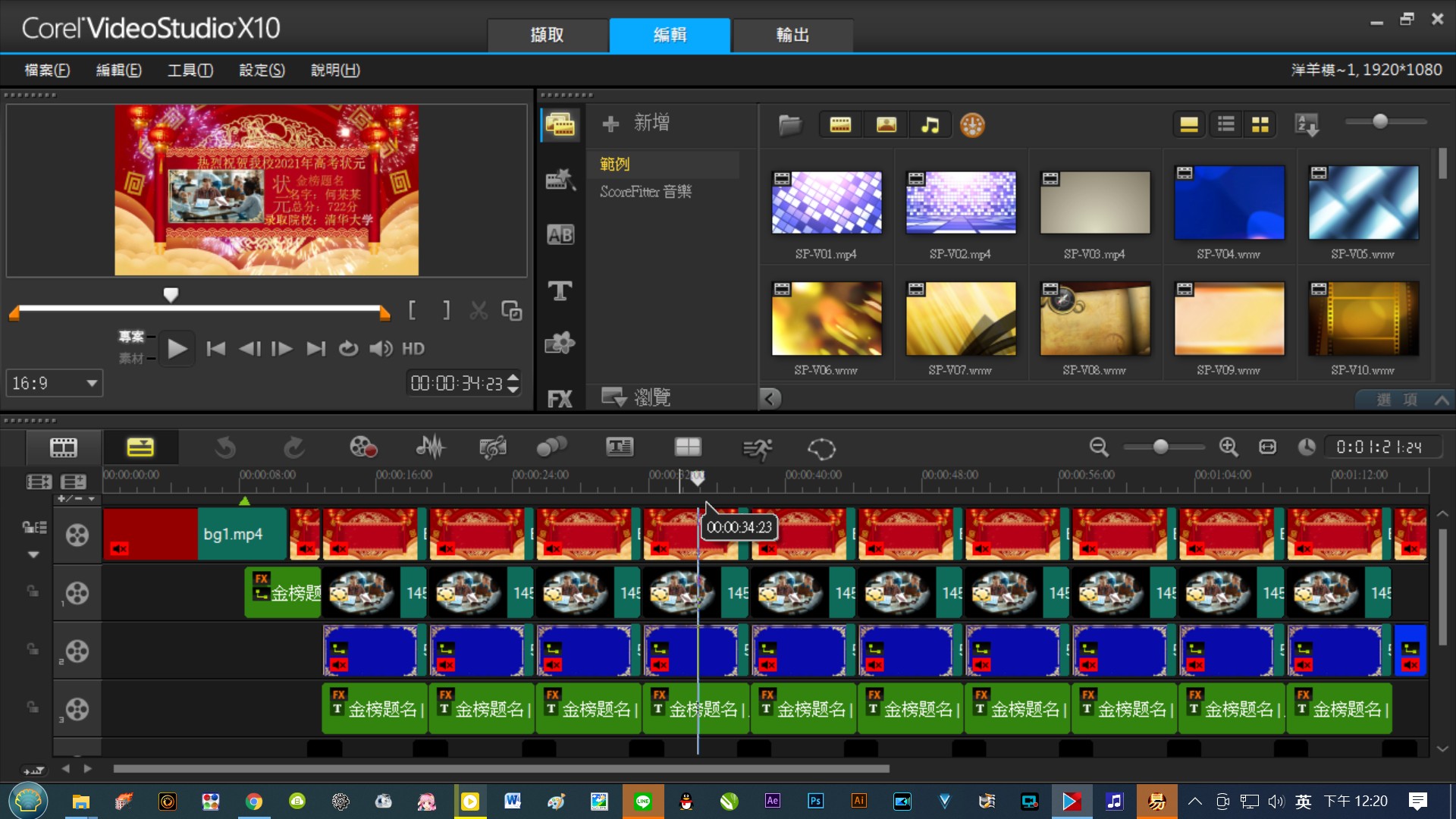The image size is (1456, 819).
Task: Open the show/hide tracks dropdown
Action: (76, 499)
